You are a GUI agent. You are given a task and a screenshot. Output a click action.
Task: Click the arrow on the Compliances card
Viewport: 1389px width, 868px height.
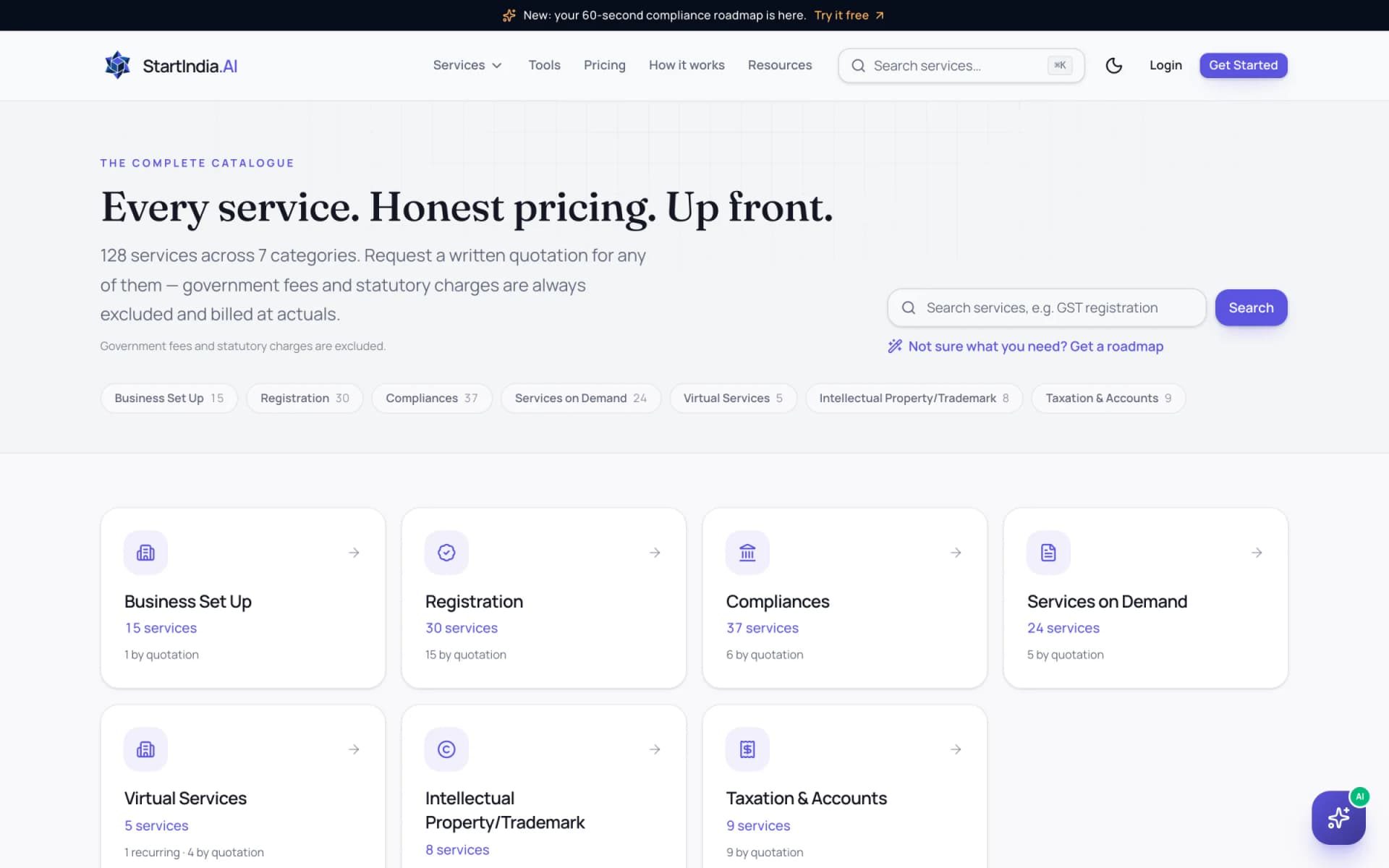956,553
